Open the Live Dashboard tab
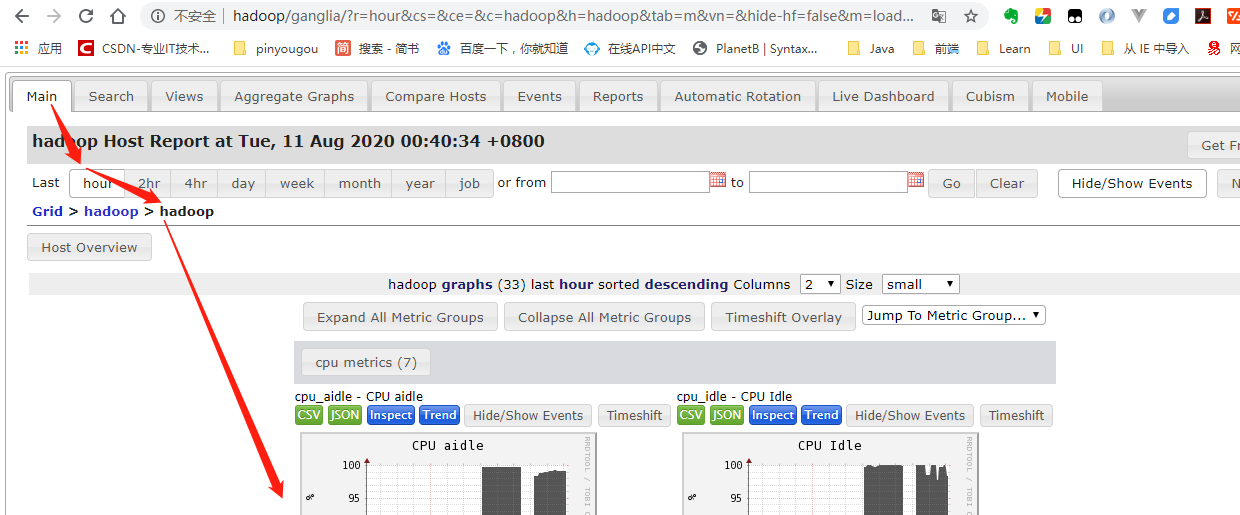Viewport: 1240px width, 515px height. 883,96
